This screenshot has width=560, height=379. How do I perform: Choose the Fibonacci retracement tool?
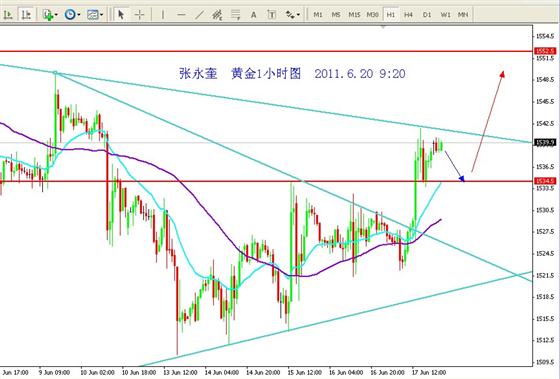click(x=235, y=15)
